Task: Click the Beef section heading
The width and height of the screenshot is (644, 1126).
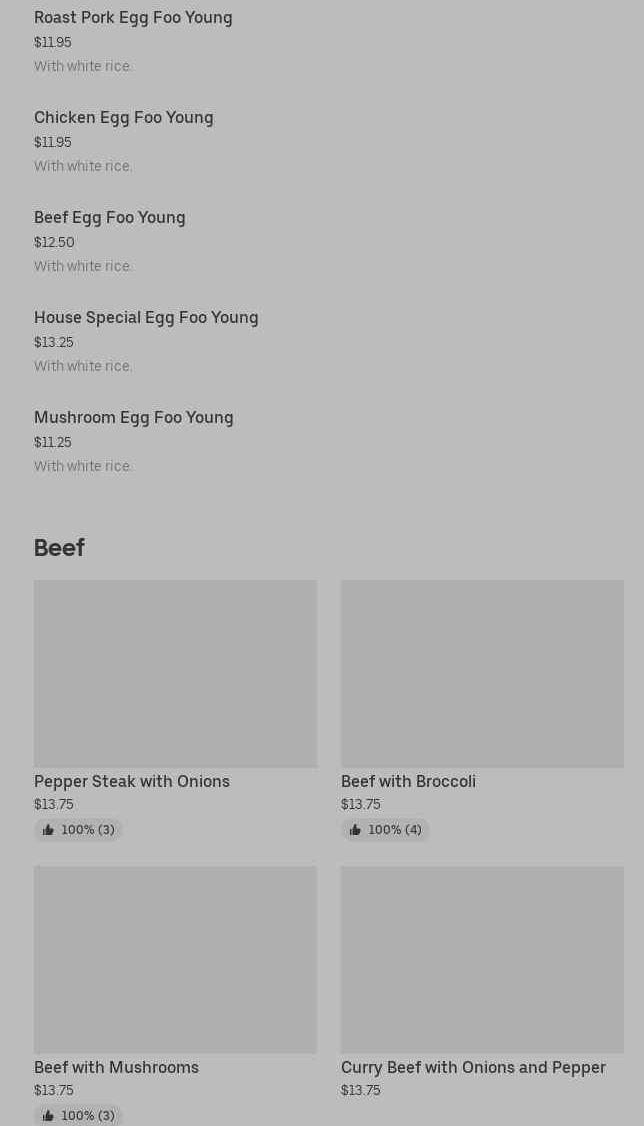Action: (x=59, y=547)
